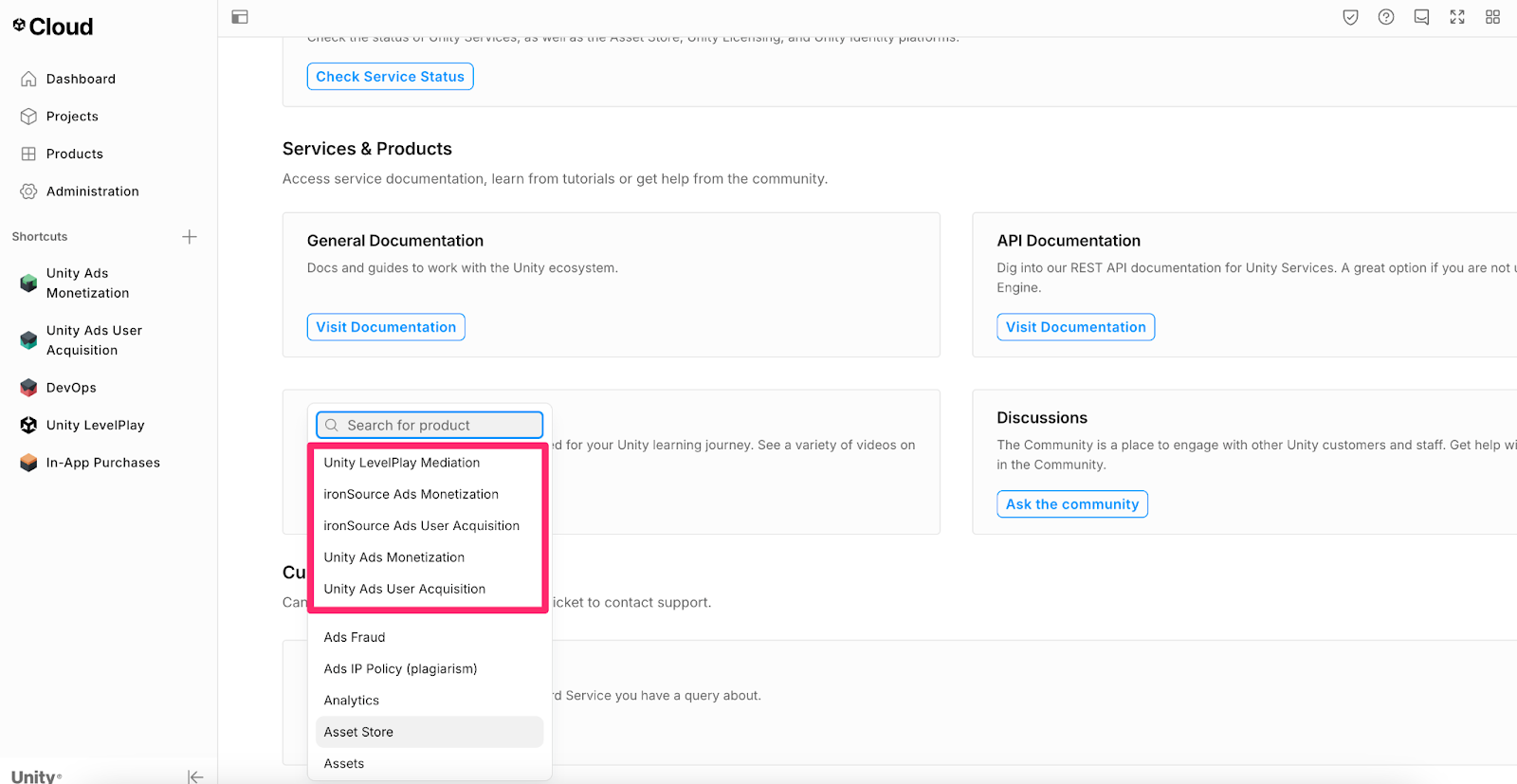
Task: Click the Unity Ads User Acquisition icon
Action: click(28, 340)
